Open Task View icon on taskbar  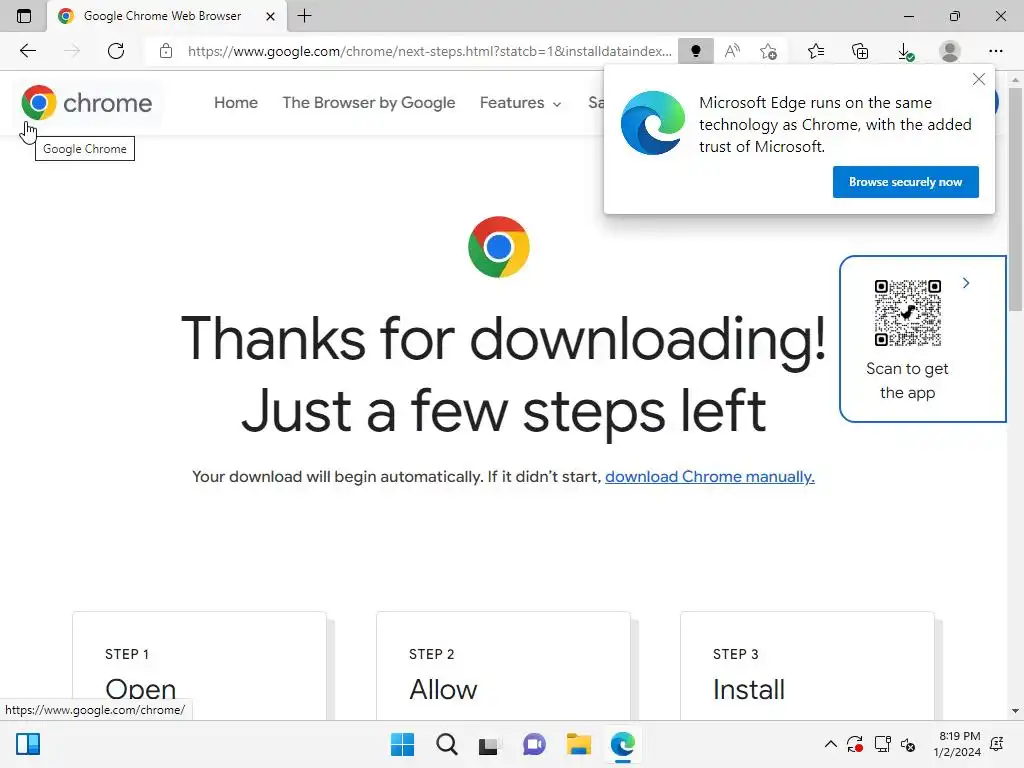pos(488,744)
